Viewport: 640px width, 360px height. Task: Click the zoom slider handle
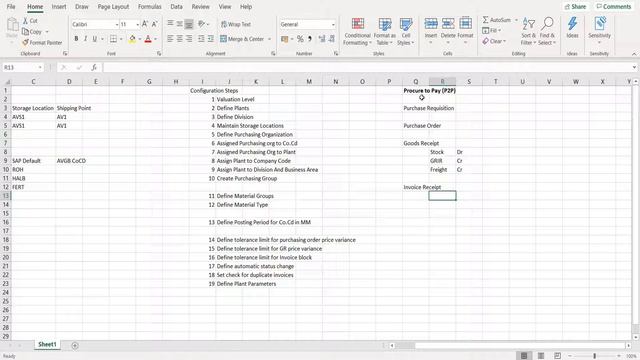pyautogui.click(x=594, y=356)
